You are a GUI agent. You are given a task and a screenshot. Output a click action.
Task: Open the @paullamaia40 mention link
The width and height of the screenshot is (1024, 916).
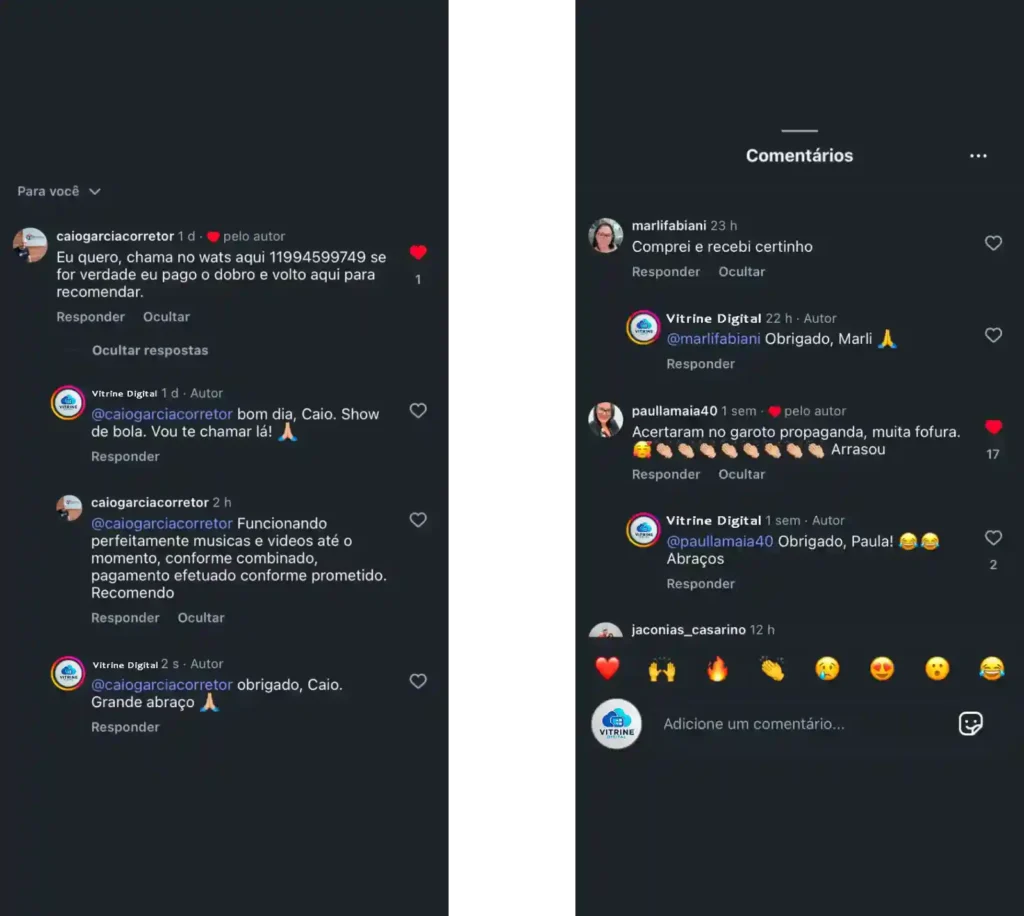[x=720, y=541]
